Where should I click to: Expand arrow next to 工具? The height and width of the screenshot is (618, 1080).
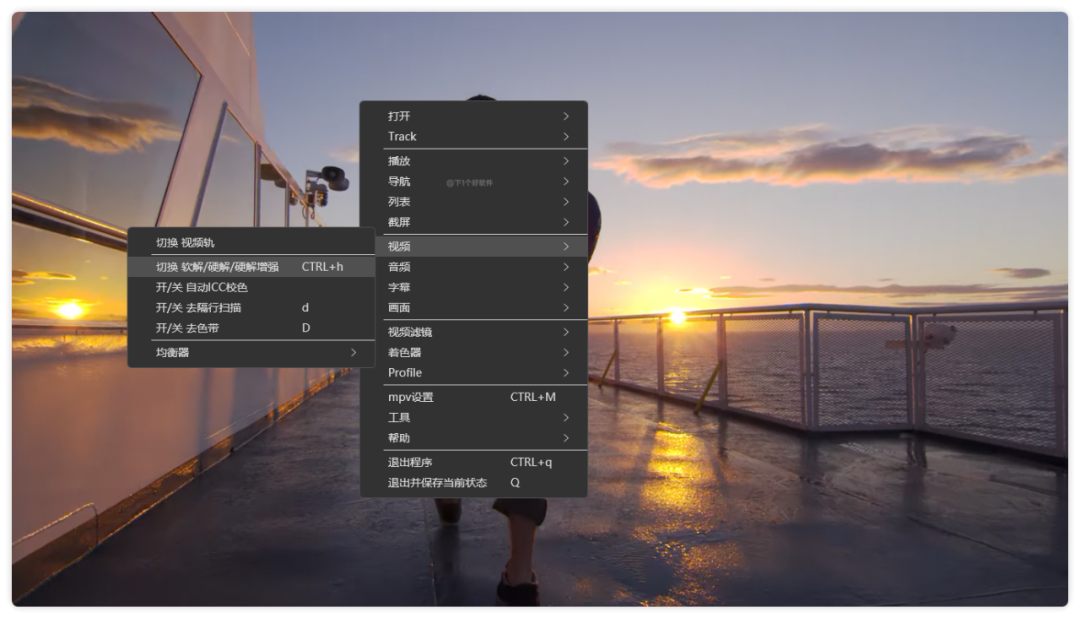coord(566,418)
